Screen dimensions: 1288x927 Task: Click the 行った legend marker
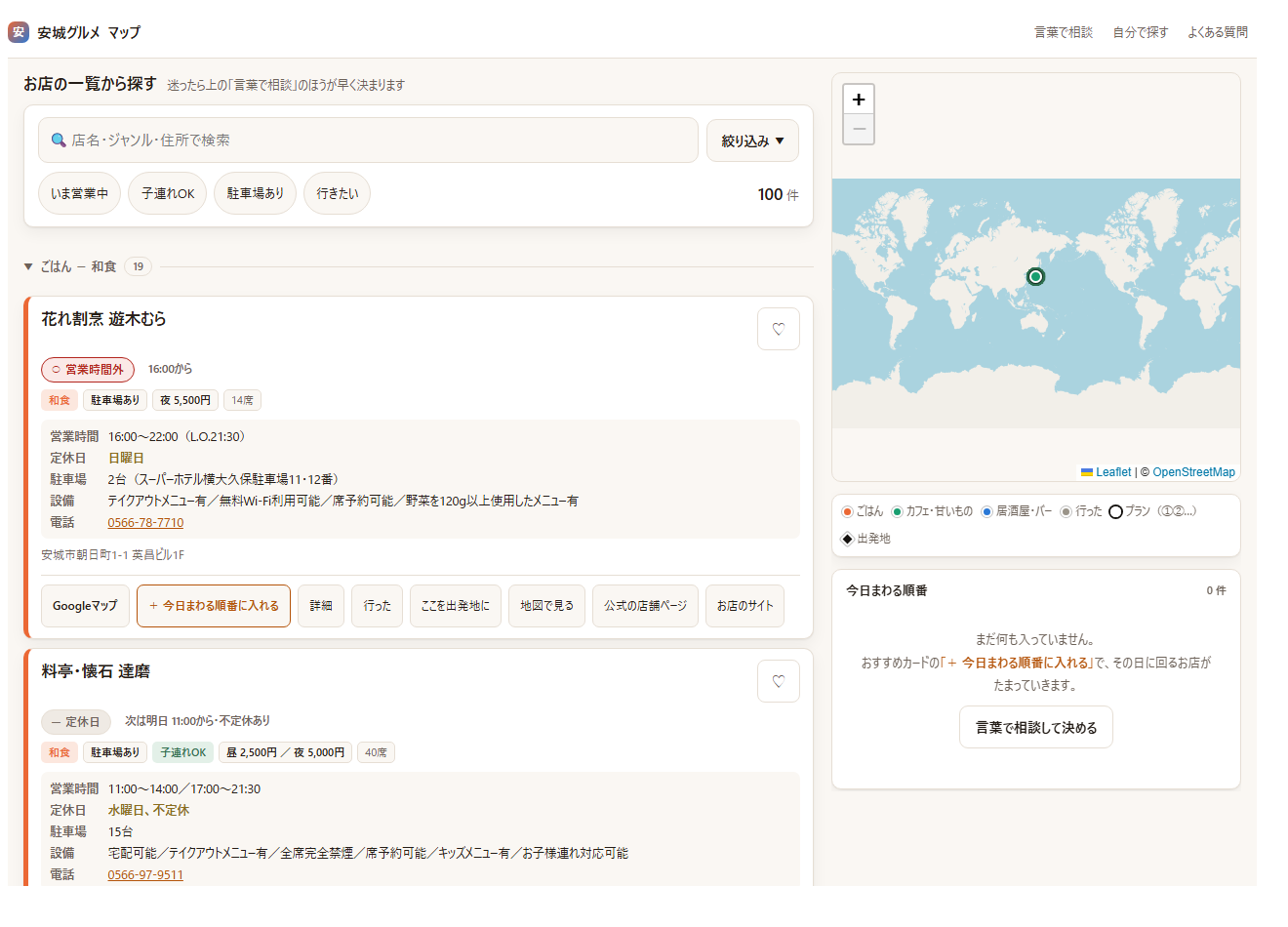coord(1066,511)
